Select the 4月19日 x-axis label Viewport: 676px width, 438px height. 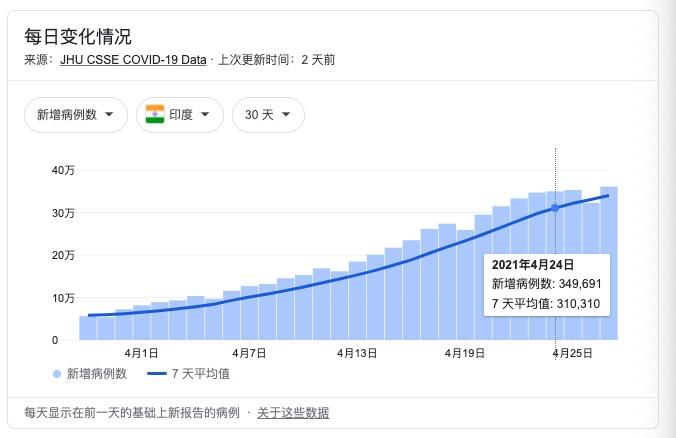tap(465, 353)
